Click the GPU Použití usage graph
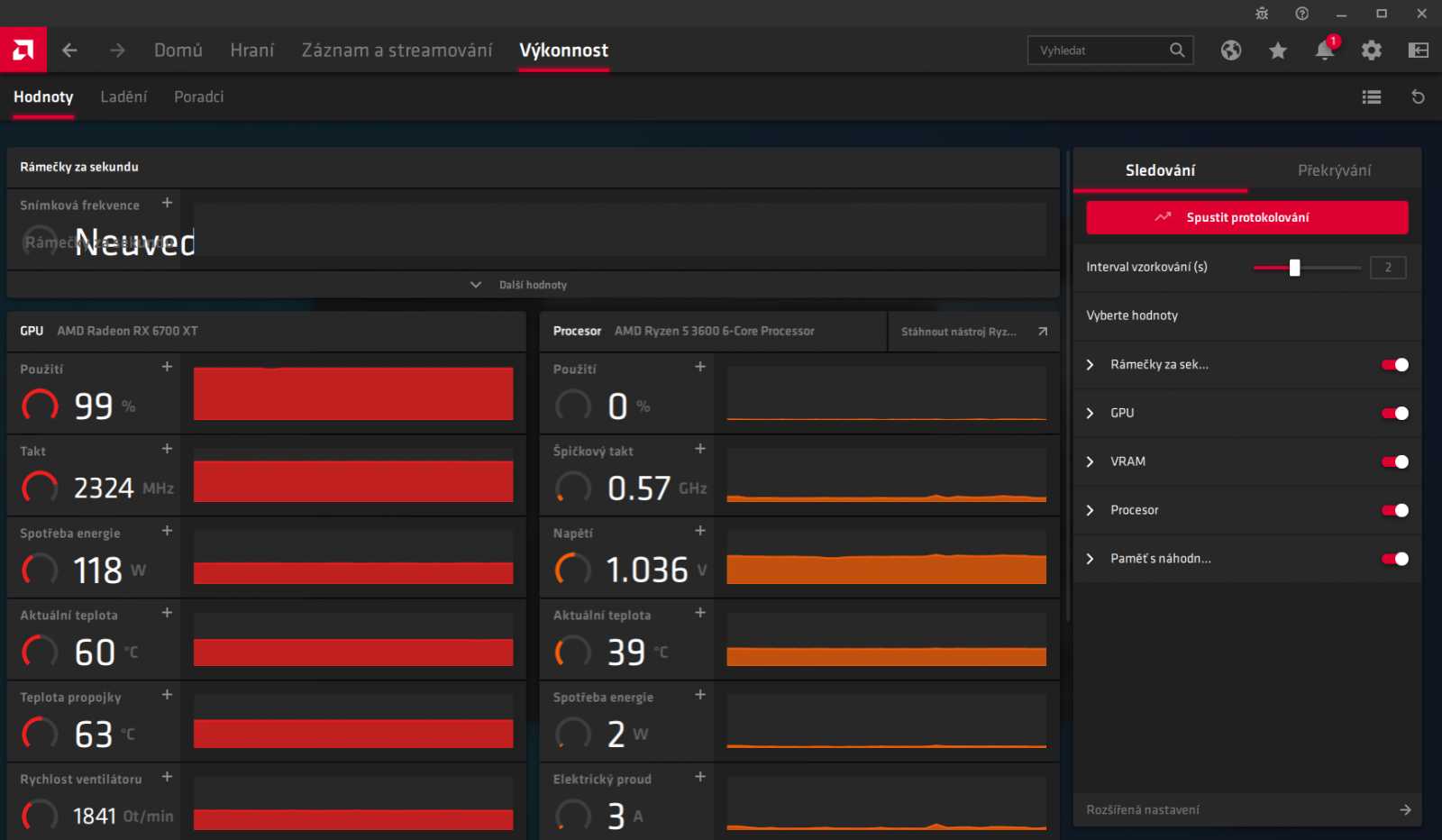 (353, 394)
